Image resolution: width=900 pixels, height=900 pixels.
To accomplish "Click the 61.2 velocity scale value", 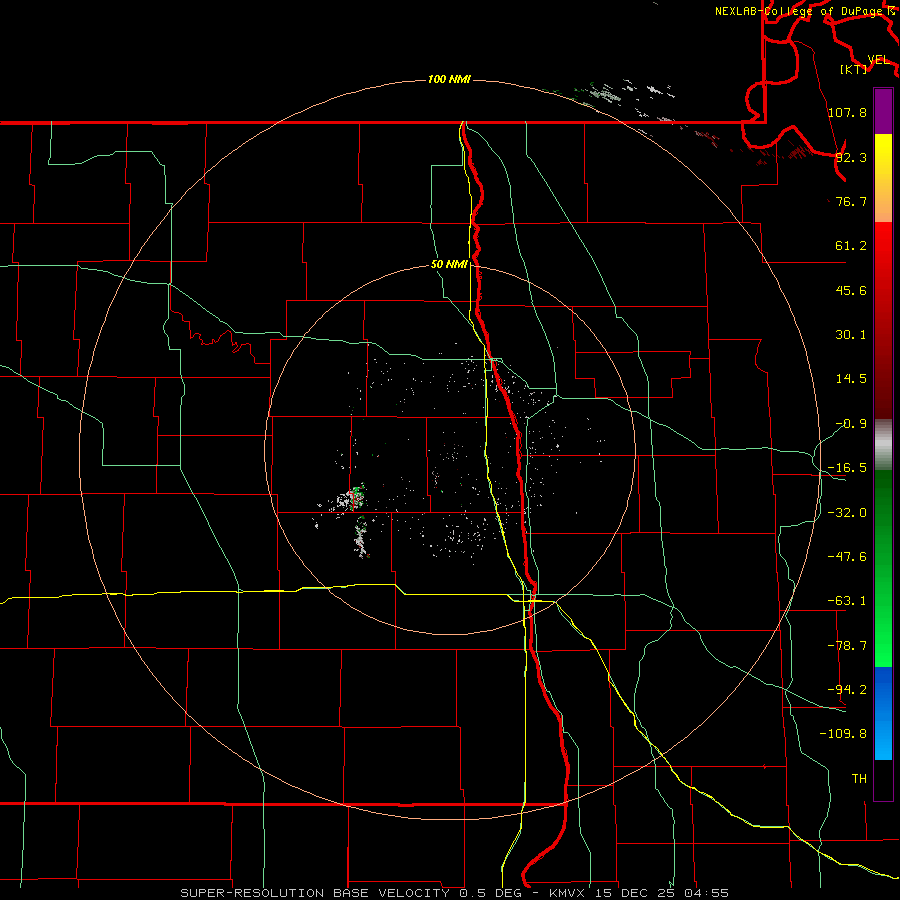I will (x=851, y=246).
